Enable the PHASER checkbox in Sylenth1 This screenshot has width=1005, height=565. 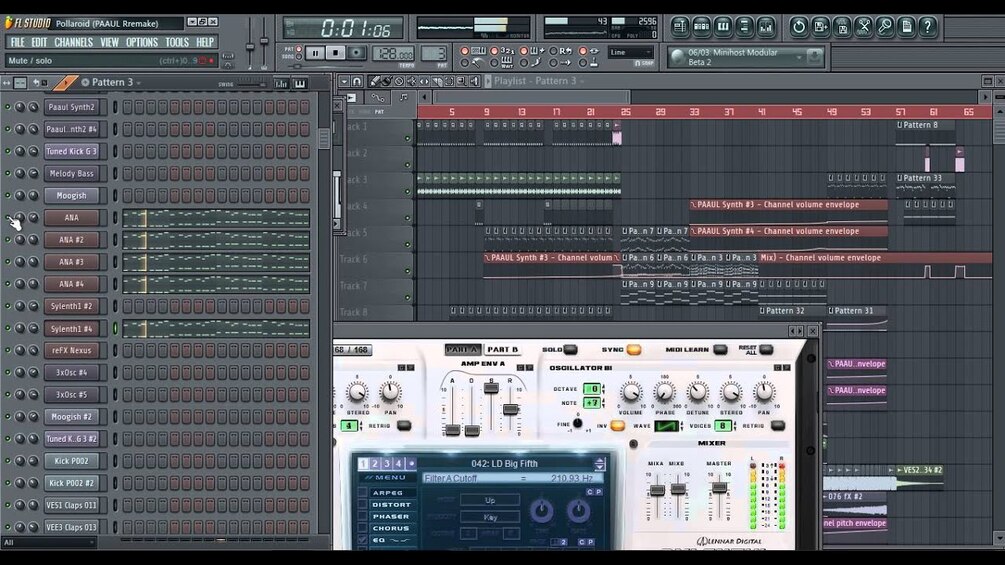363,516
